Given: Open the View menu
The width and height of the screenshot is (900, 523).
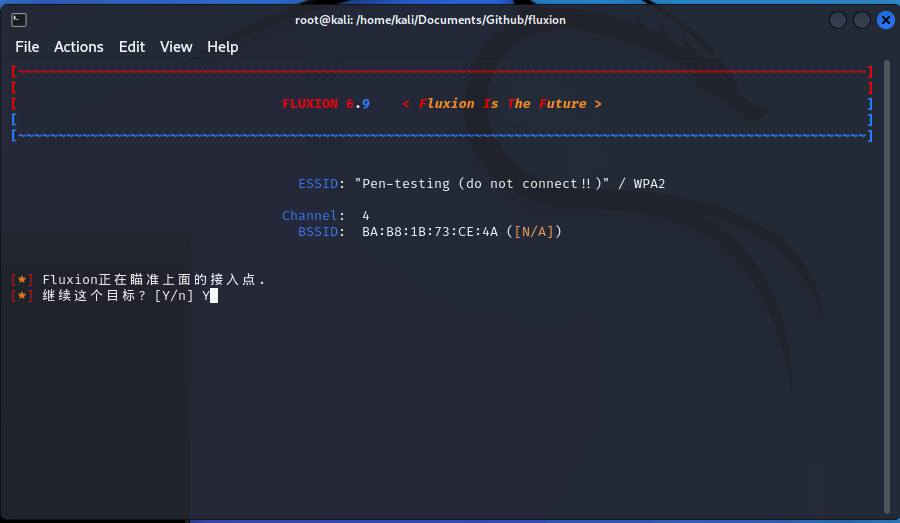Looking at the screenshot, I should click(x=176, y=47).
